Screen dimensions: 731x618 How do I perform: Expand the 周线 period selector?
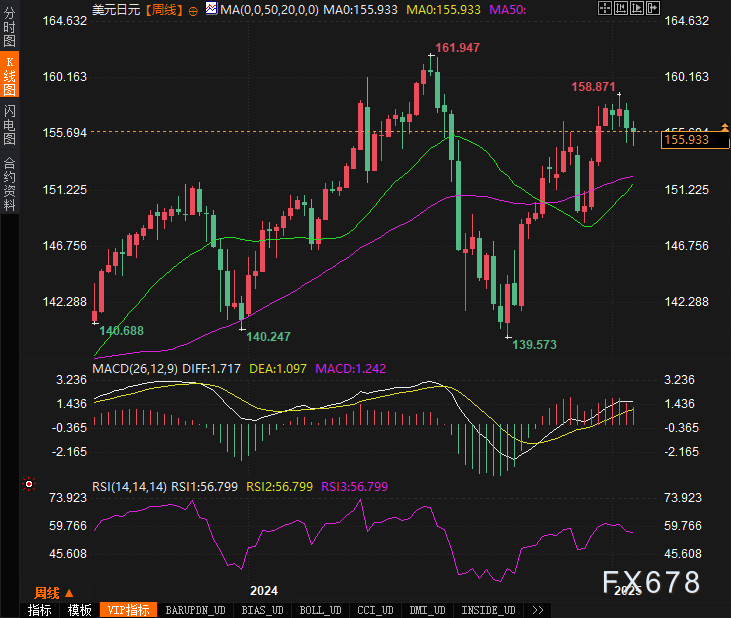[54, 593]
